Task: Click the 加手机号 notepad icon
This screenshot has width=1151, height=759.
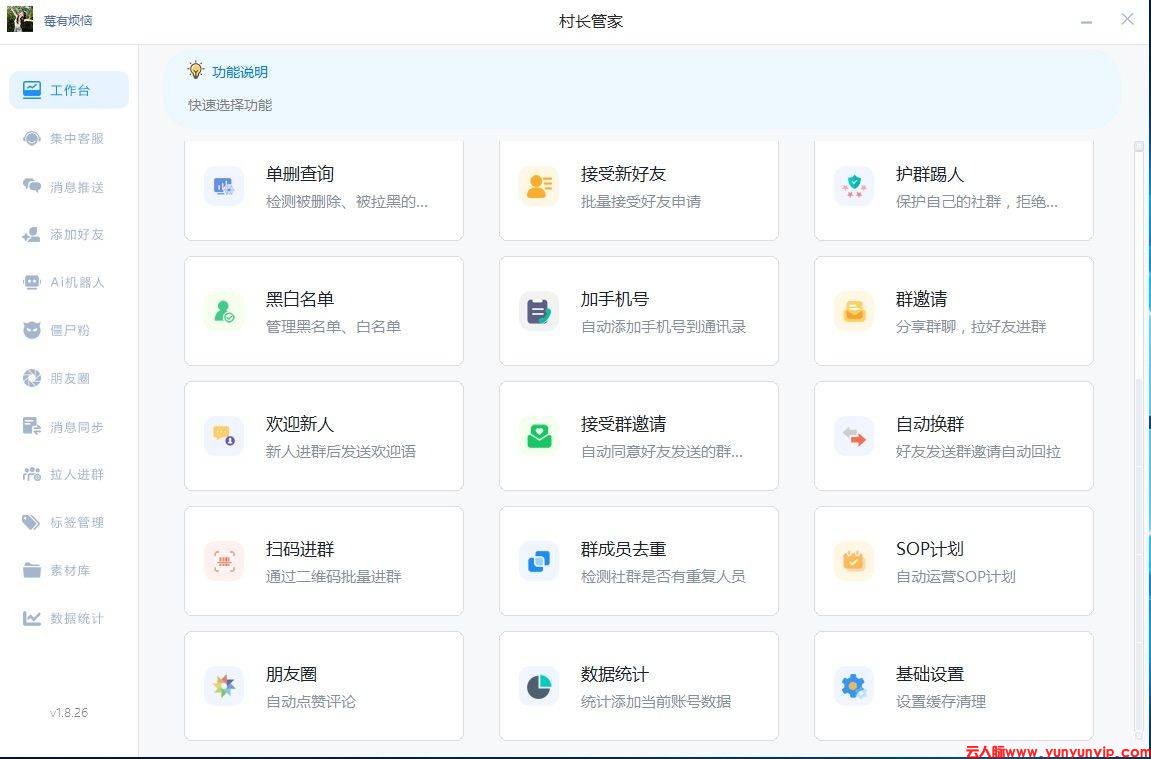Action: point(539,311)
